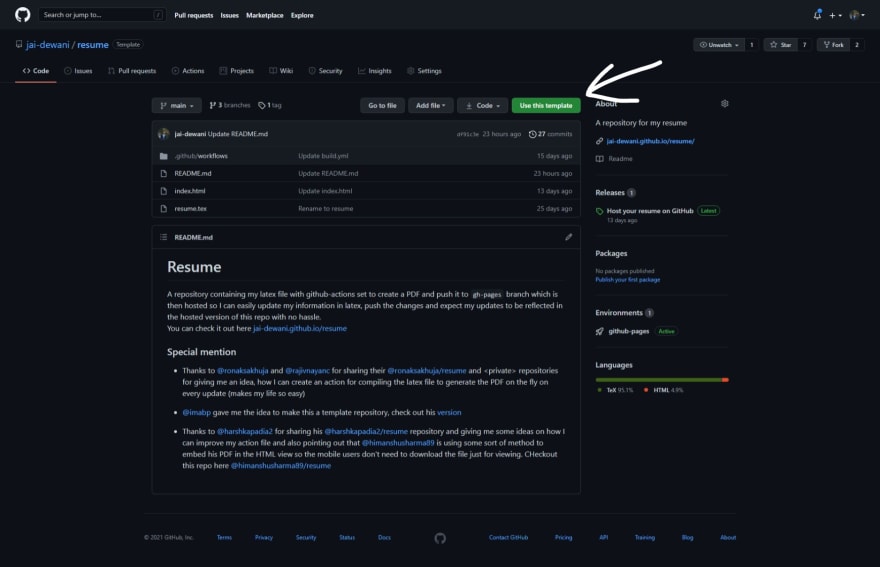Image resolution: width=880 pixels, height=567 pixels.
Task: Open README table of contents icon
Action: click(x=163, y=237)
